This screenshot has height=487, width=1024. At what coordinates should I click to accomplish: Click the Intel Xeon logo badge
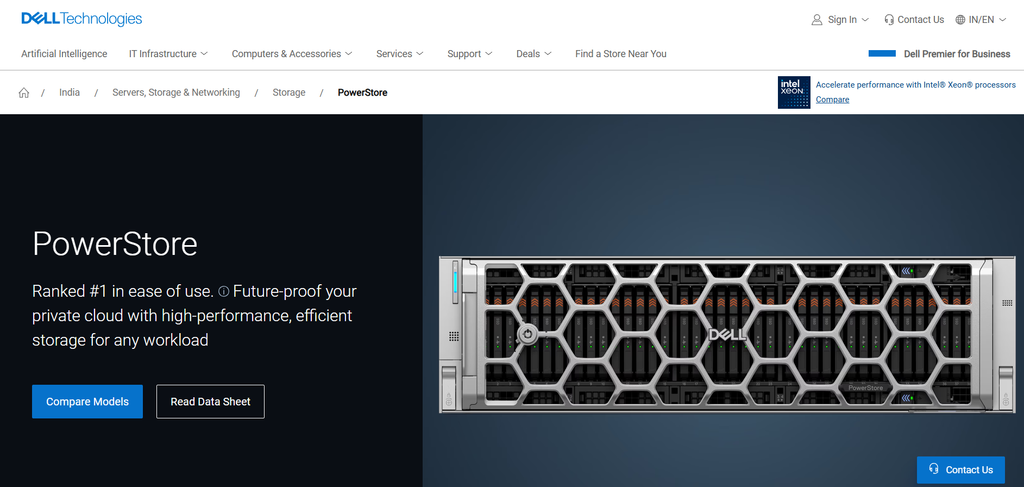click(x=794, y=92)
